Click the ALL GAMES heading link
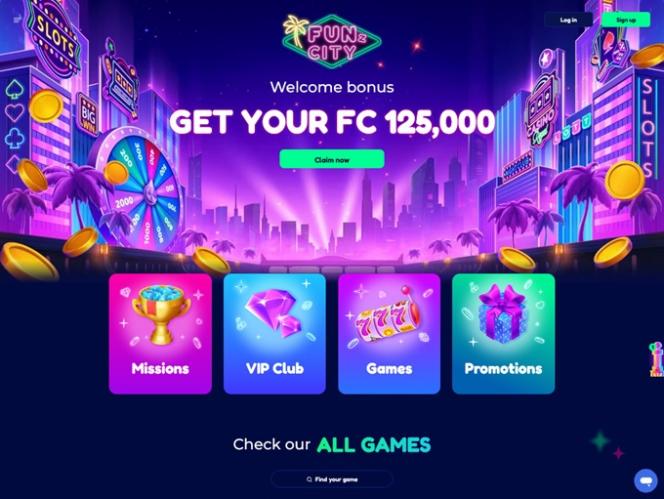 pos(374,445)
